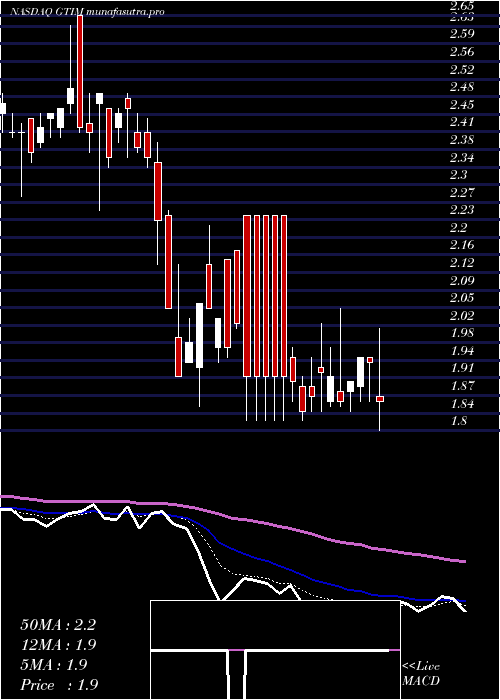The image size is (500, 700).
Task: Click the 1.8 price axis label
Action: [458, 421]
